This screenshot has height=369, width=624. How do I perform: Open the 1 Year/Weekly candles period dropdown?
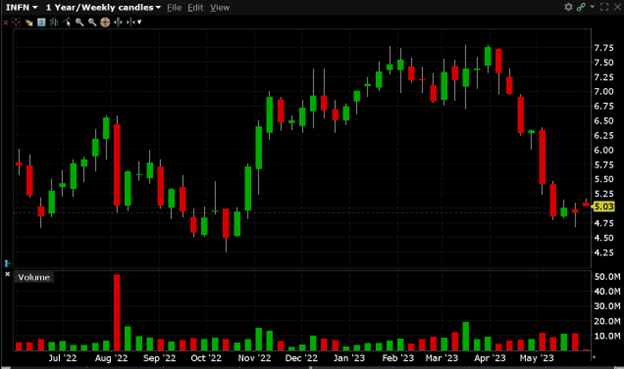(x=103, y=8)
